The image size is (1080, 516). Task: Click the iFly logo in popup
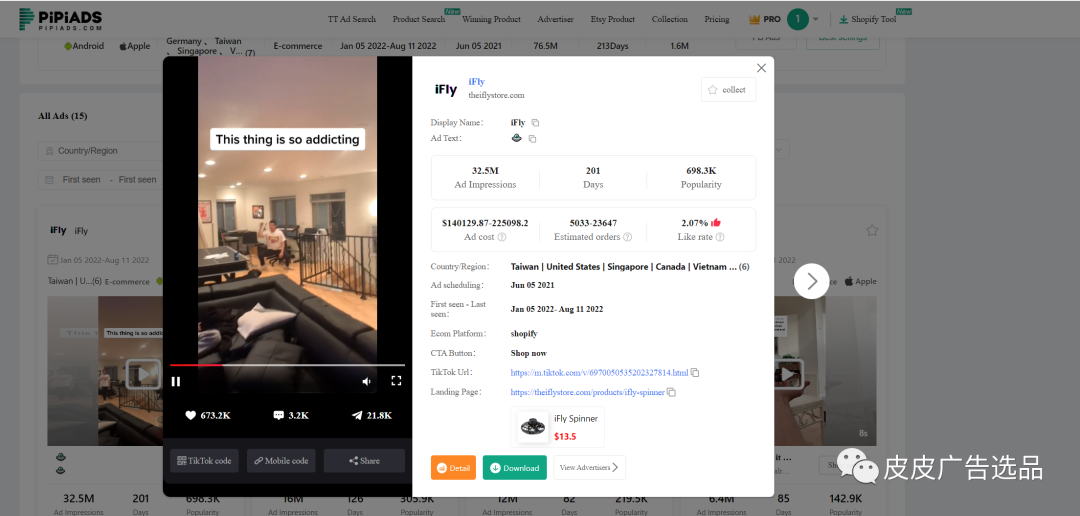[x=446, y=90]
